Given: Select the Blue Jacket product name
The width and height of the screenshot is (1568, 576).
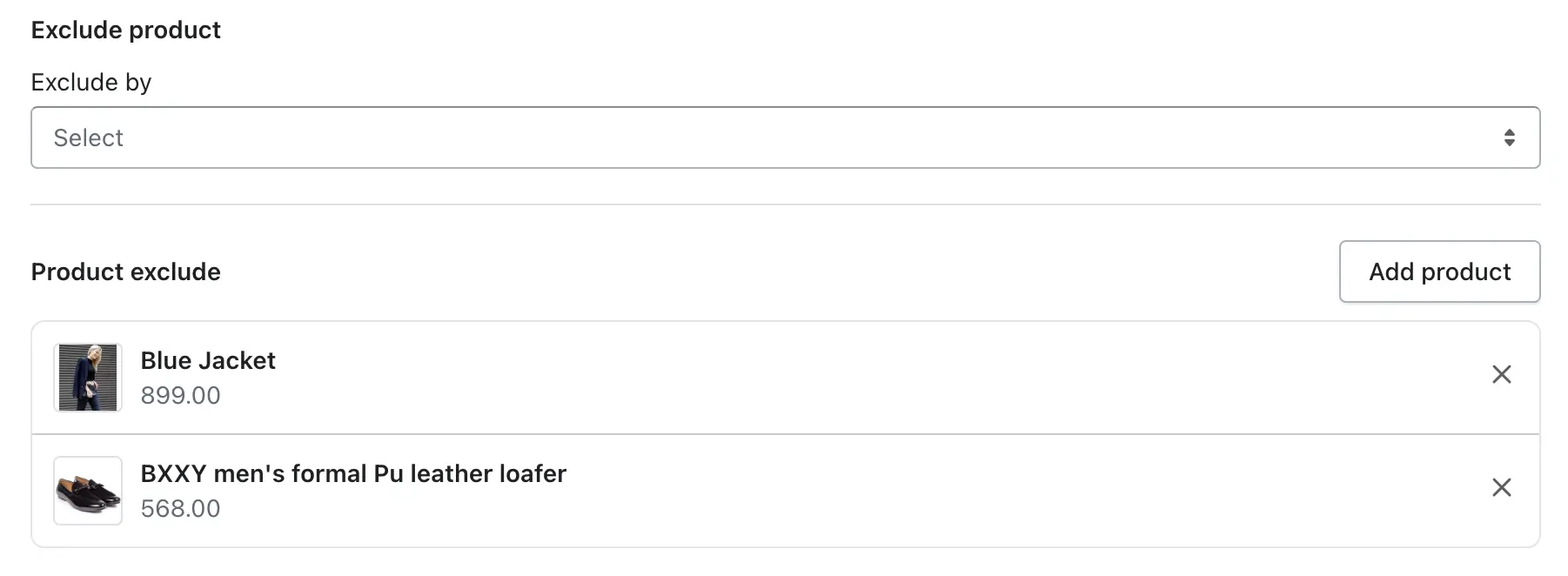Looking at the screenshot, I should [x=208, y=360].
